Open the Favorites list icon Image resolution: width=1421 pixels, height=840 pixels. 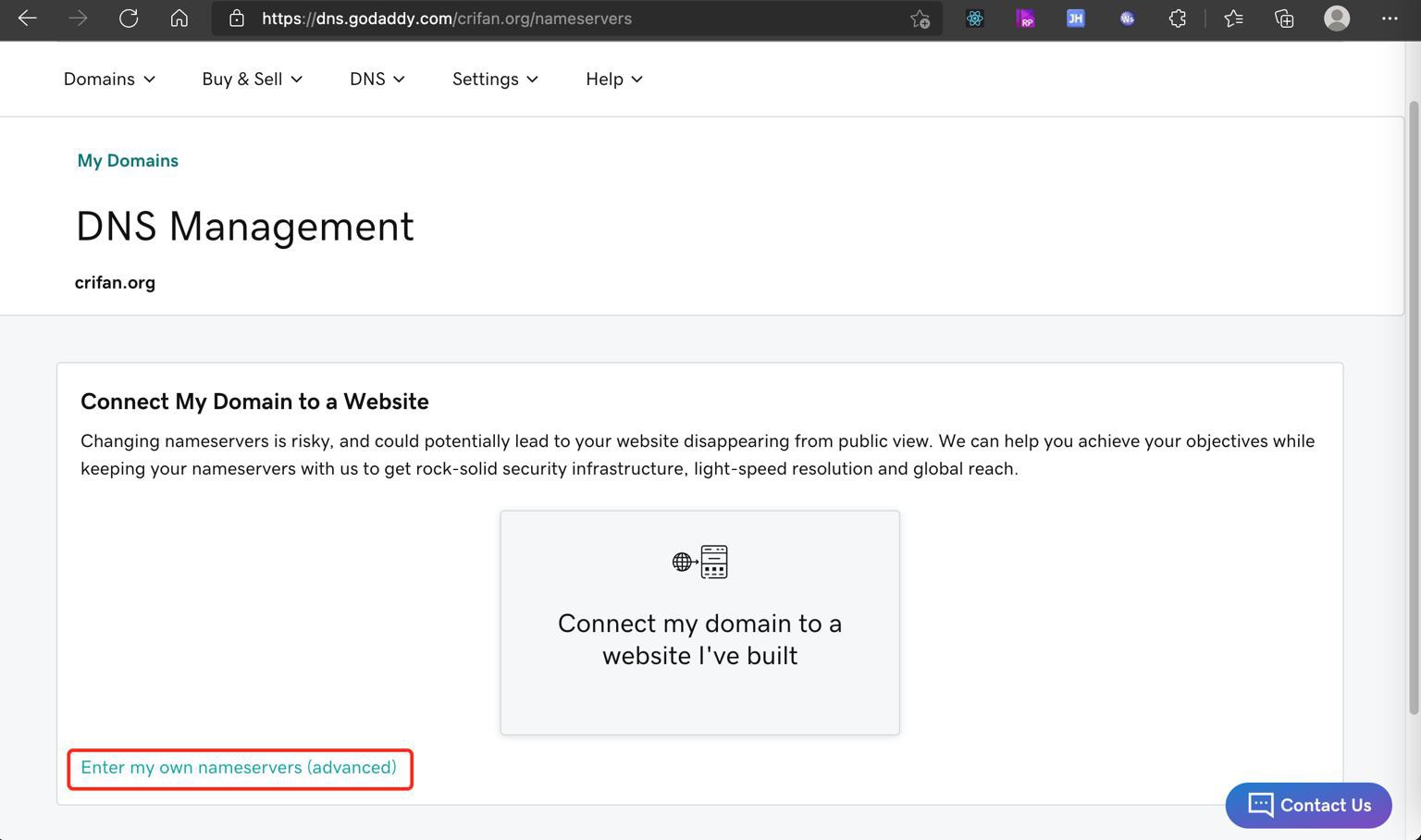coord(1233,18)
